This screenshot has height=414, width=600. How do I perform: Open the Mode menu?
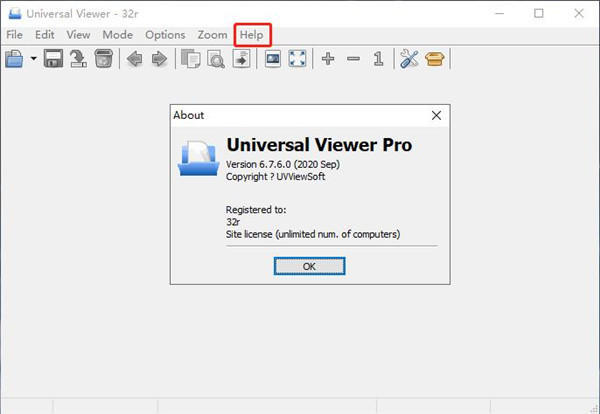[x=118, y=35]
